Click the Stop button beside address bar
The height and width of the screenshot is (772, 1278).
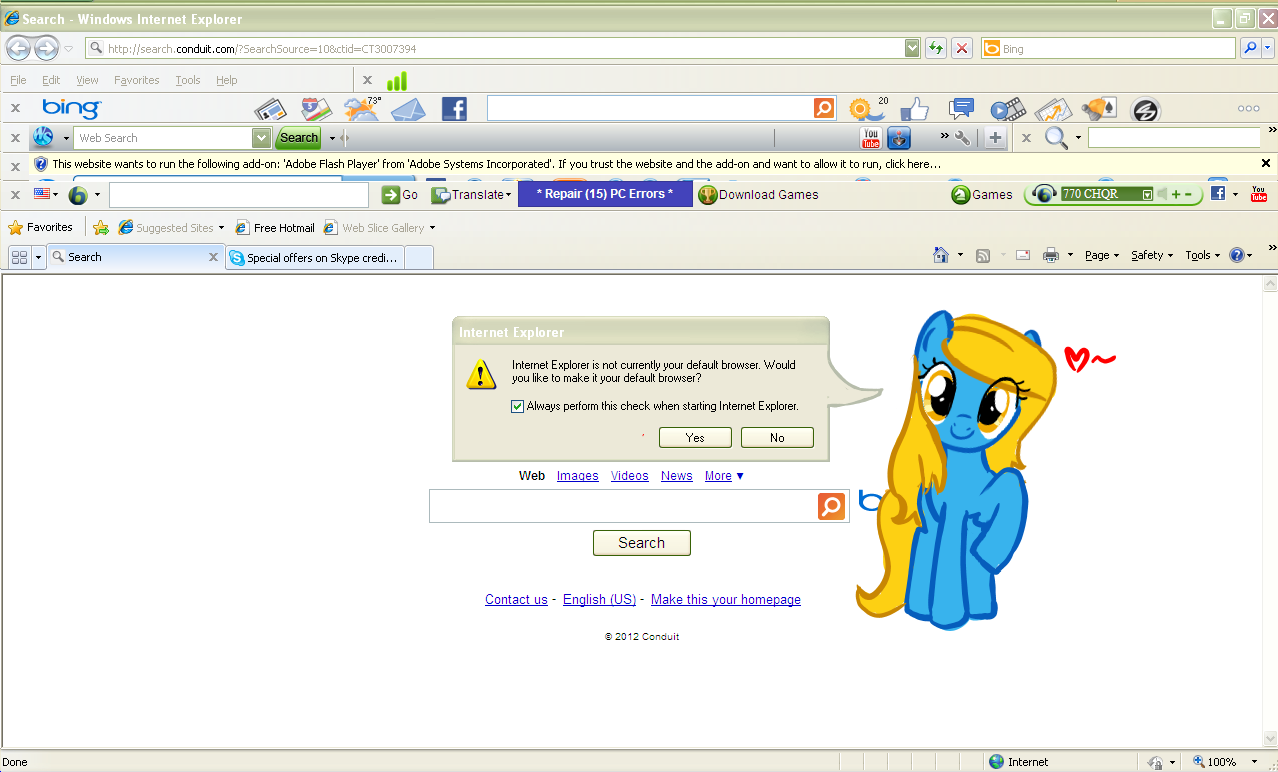pos(961,48)
